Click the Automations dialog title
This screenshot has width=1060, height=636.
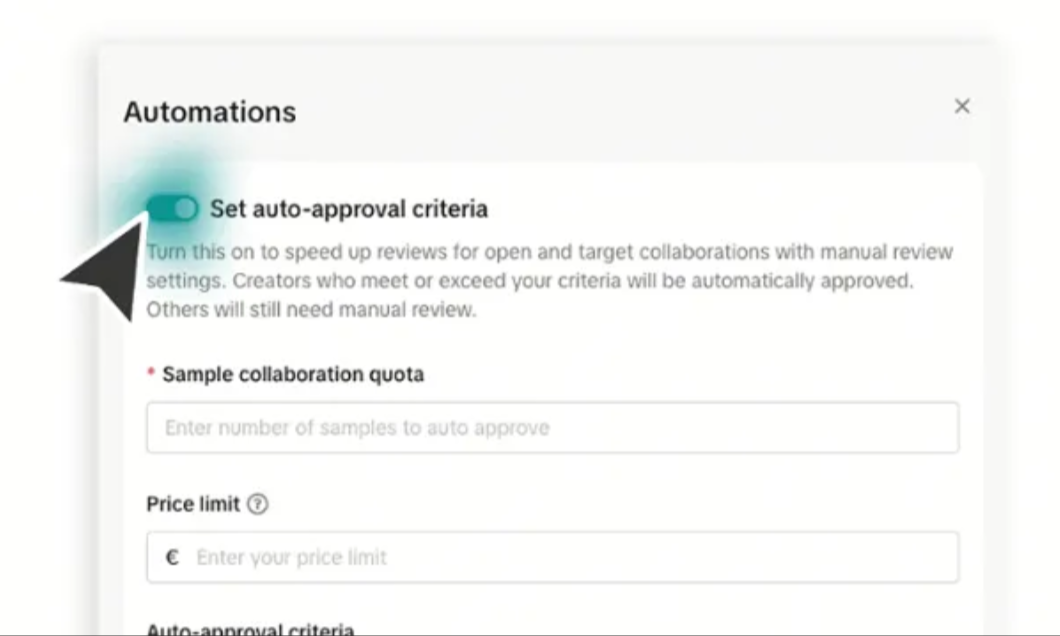point(210,112)
